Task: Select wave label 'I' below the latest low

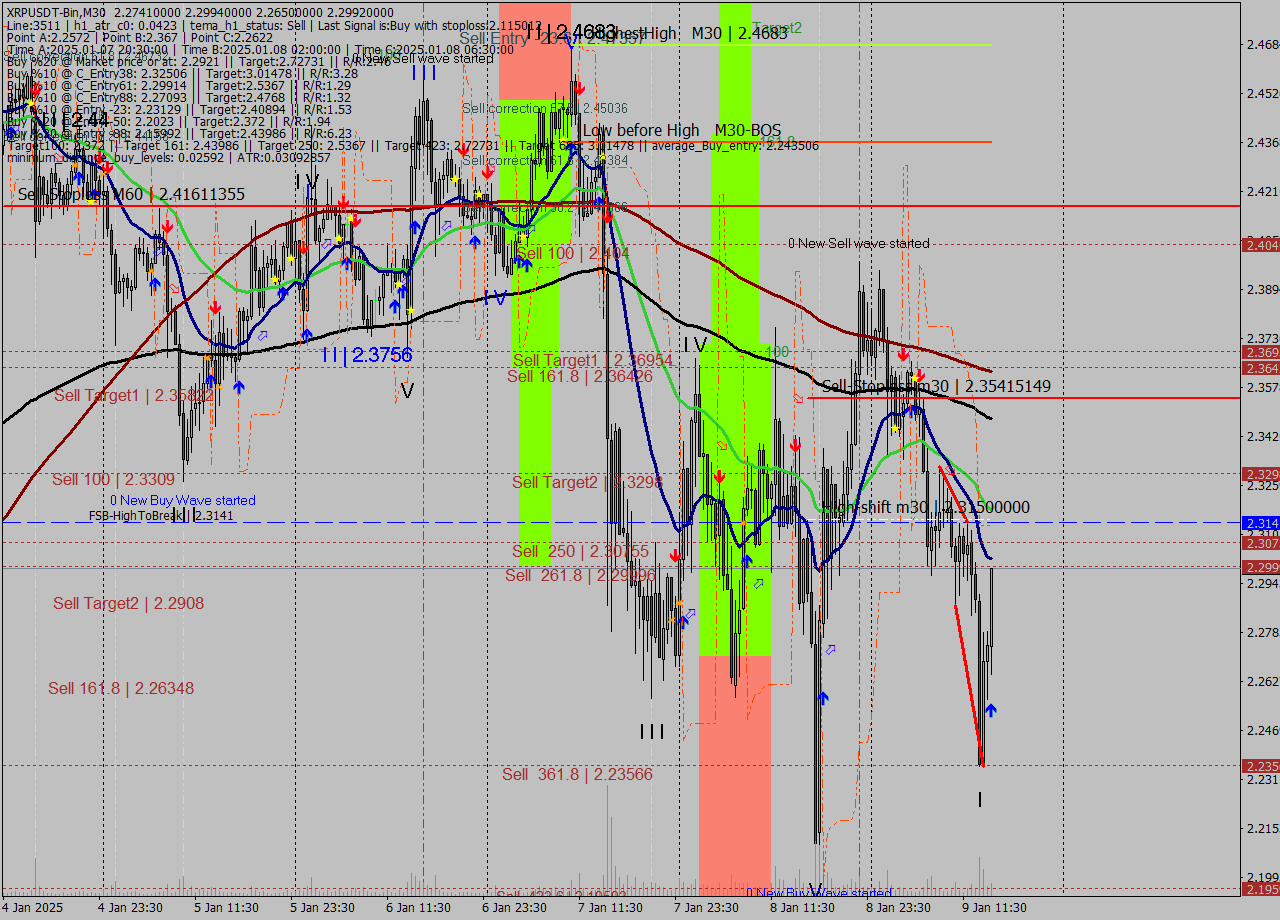Action: point(980,800)
